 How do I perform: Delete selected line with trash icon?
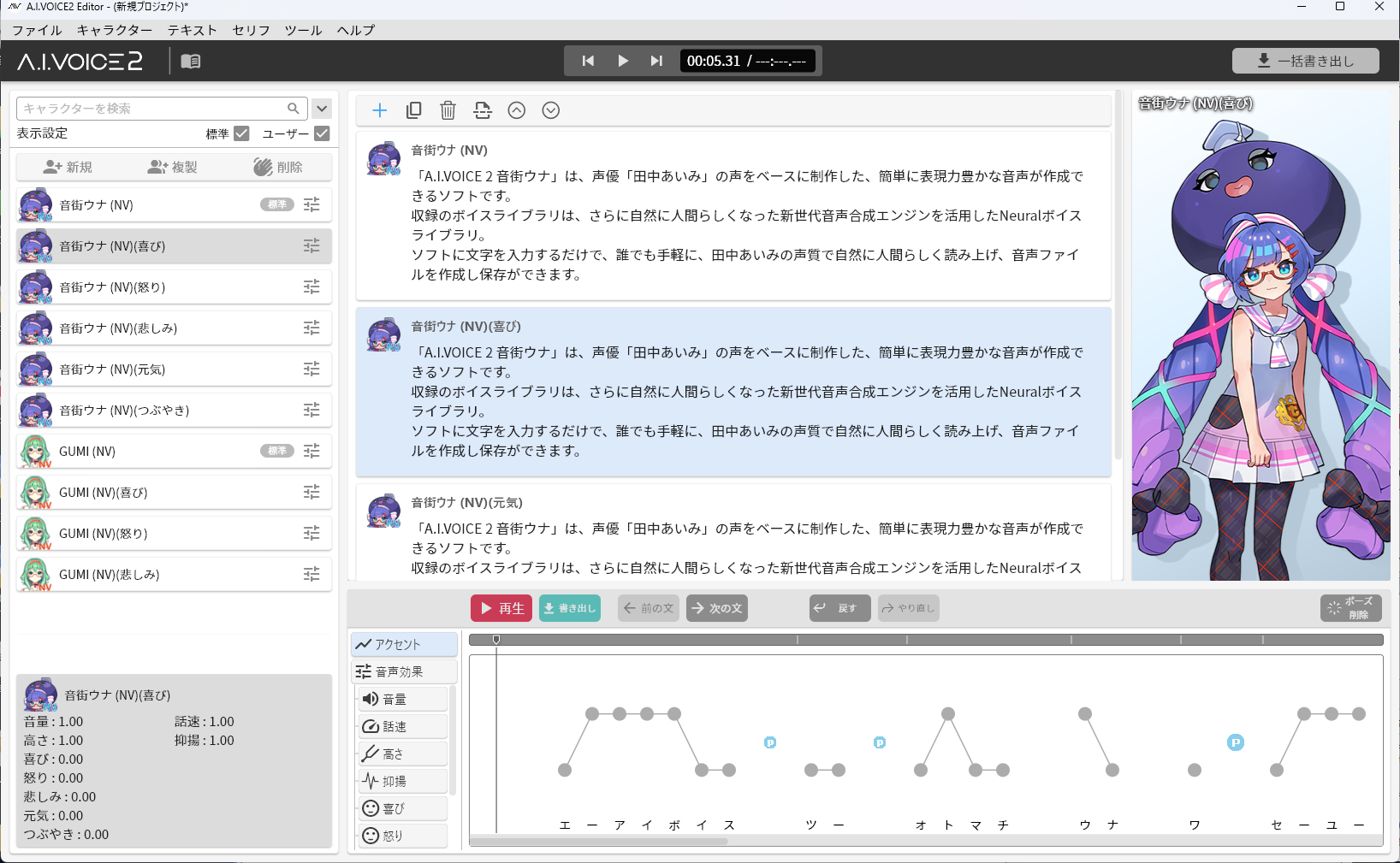[448, 110]
